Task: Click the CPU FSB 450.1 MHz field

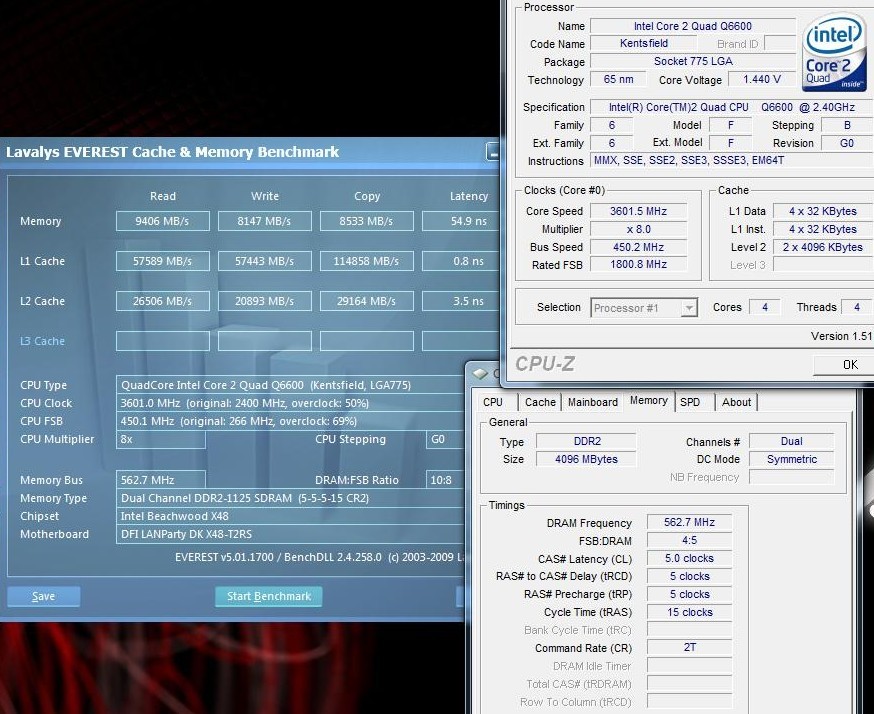Action: coord(290,421)
